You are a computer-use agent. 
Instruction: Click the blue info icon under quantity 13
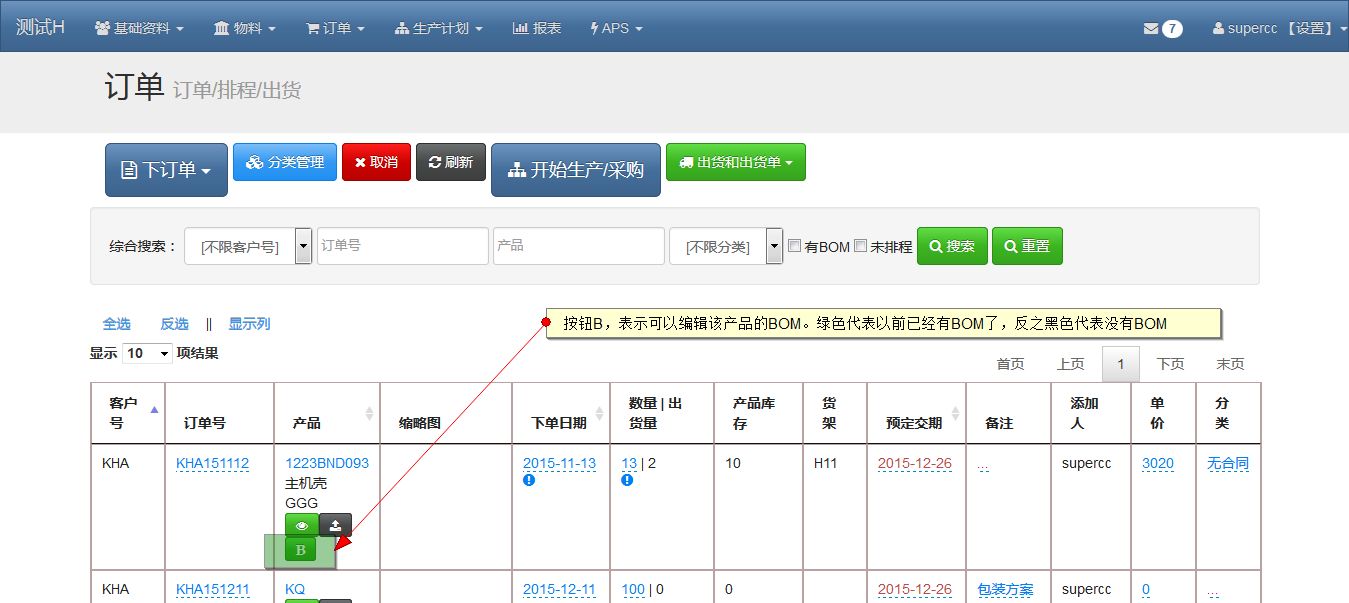(x=627, y=480)
